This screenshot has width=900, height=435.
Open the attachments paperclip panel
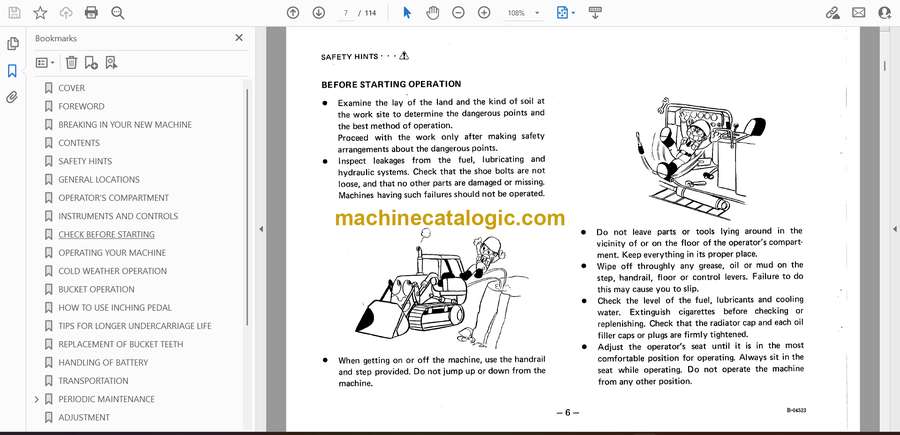[x=12, y=97]
